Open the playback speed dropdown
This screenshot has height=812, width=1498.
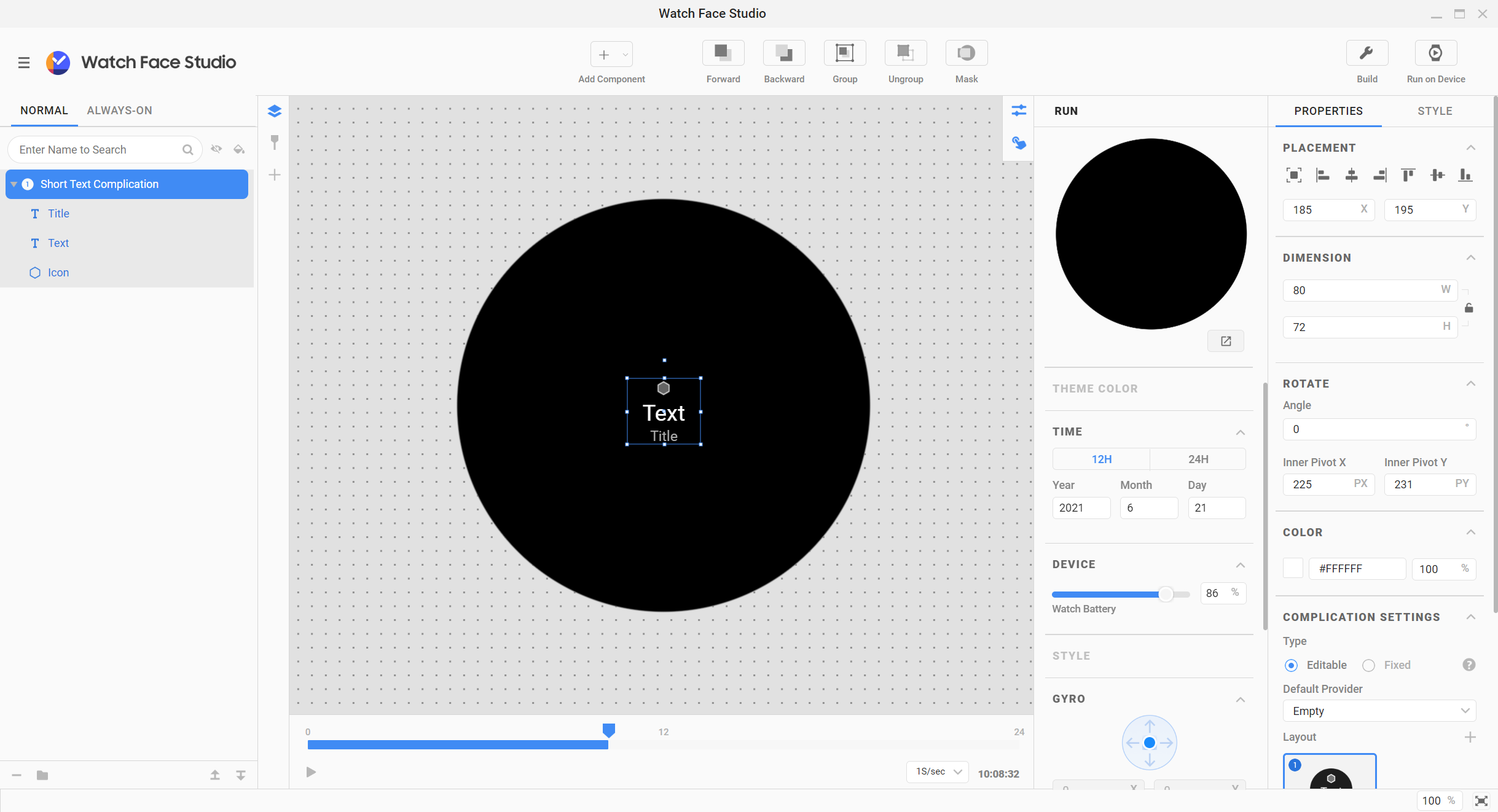(937, 771)
